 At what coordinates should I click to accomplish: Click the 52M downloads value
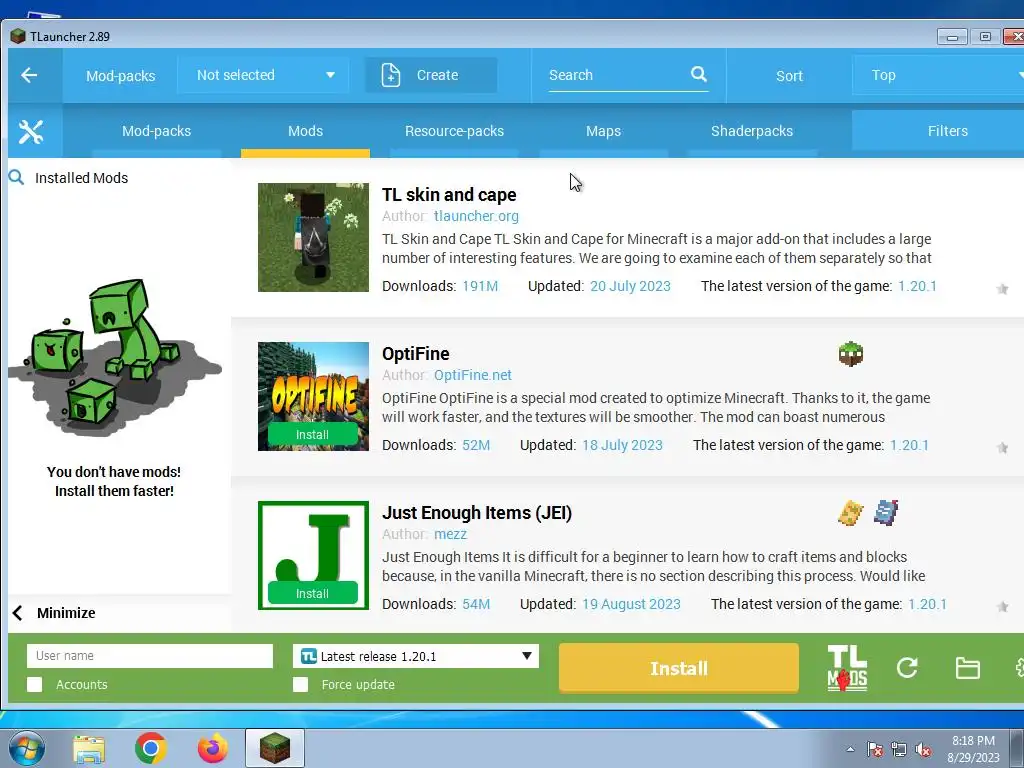point(476,445)
